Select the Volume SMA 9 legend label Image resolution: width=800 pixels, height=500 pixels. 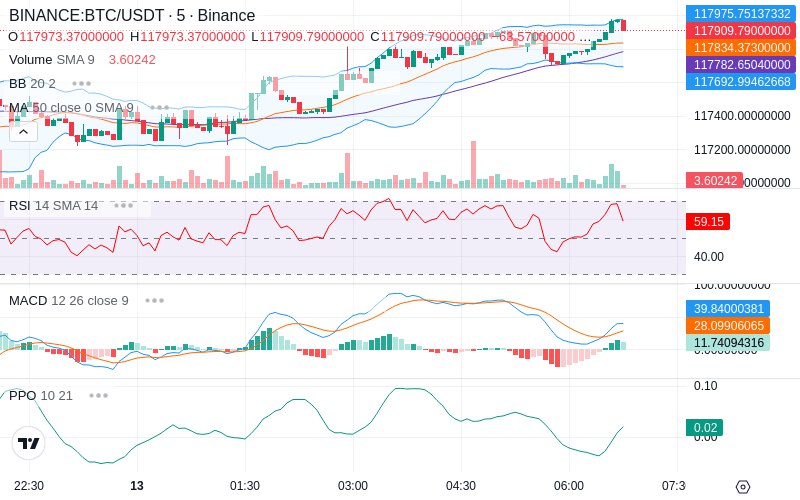coord(52,60)
